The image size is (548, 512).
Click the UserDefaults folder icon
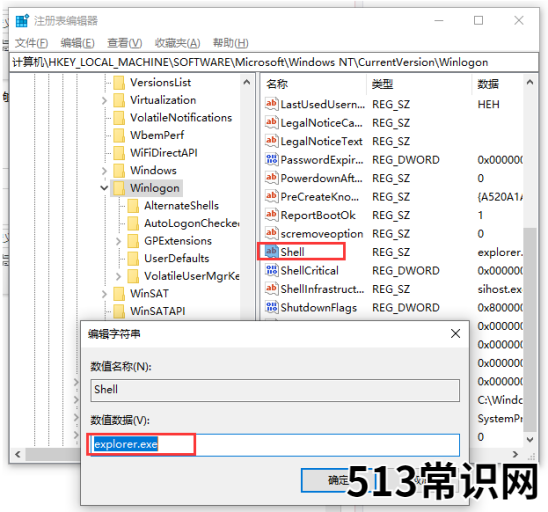(133, 259)
